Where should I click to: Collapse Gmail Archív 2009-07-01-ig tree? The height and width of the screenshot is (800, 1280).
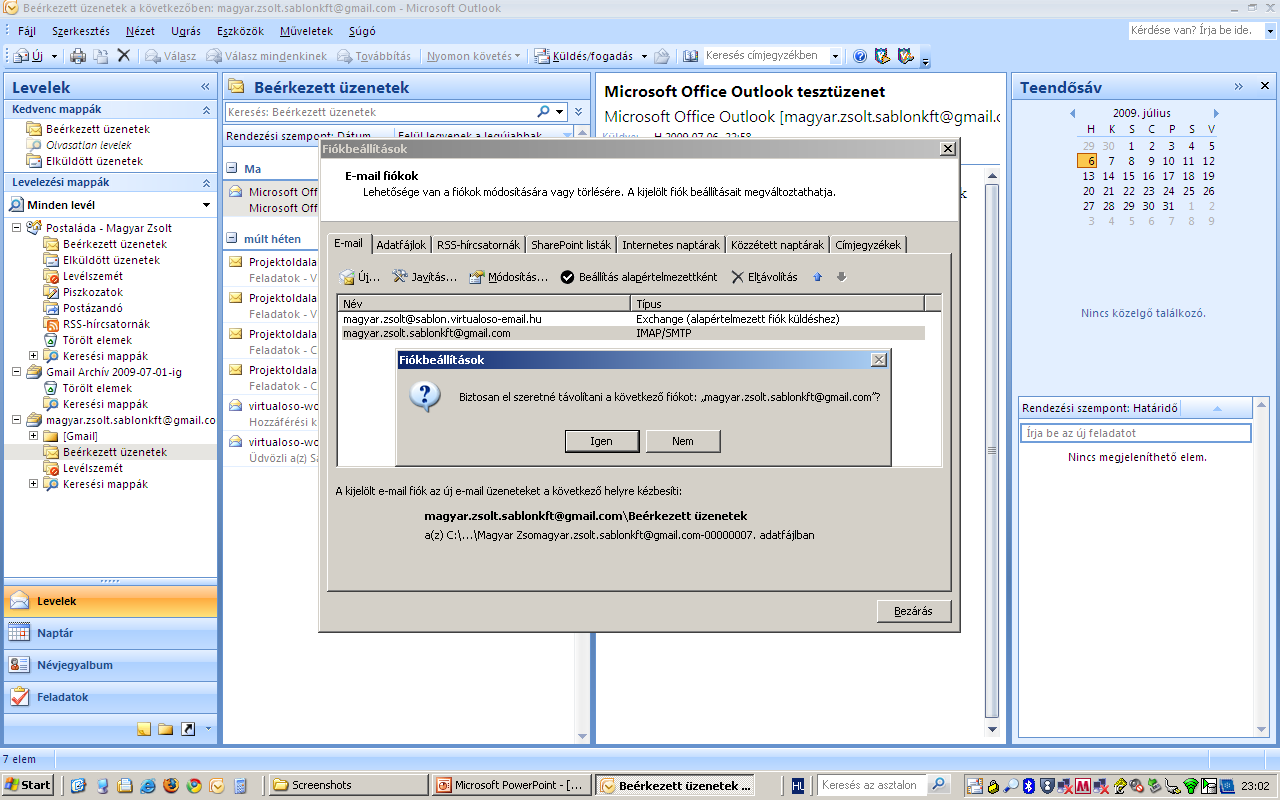(17, 372)
